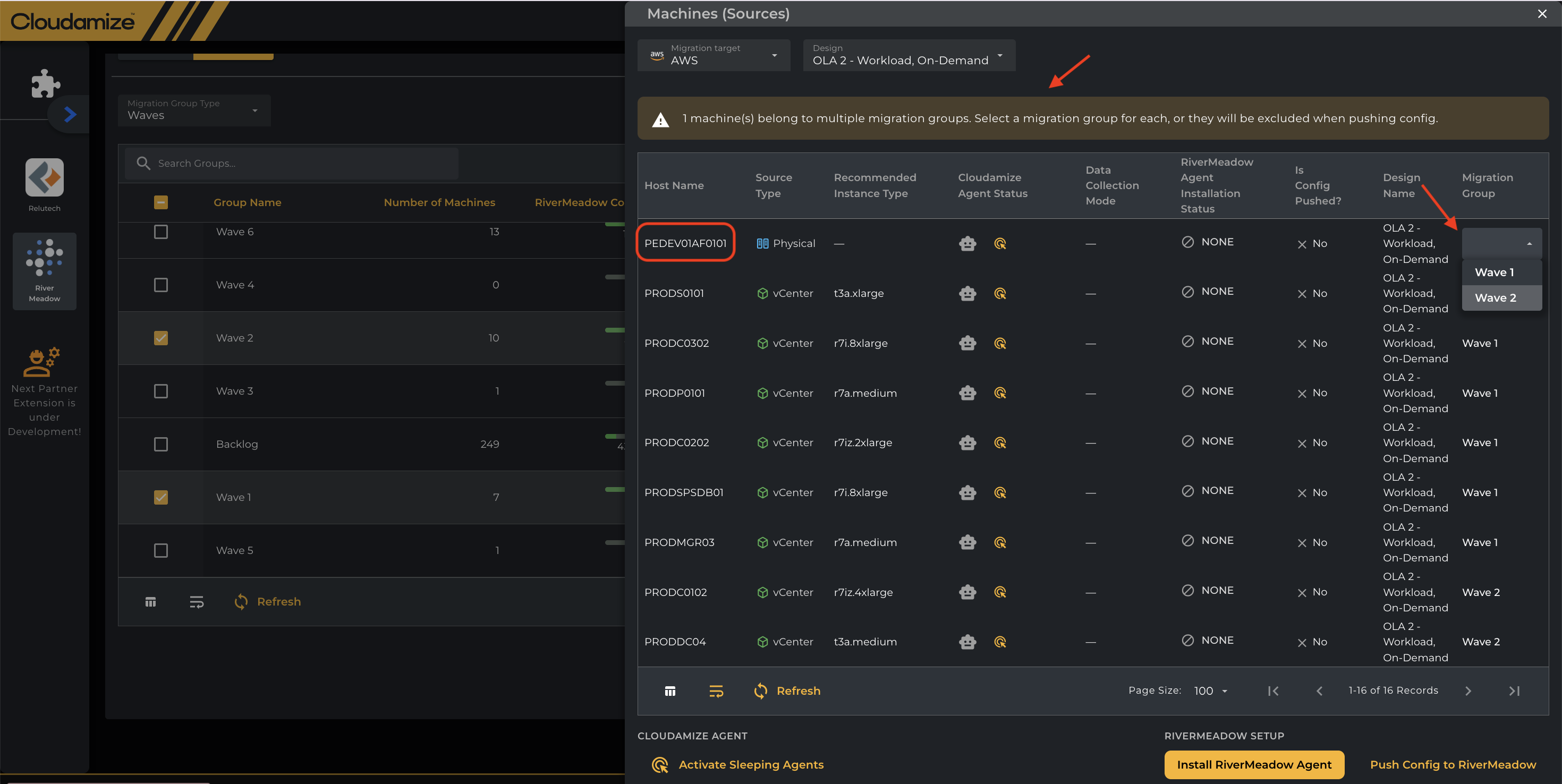
Task: Refresh the migration groups table
Action: 267,602
